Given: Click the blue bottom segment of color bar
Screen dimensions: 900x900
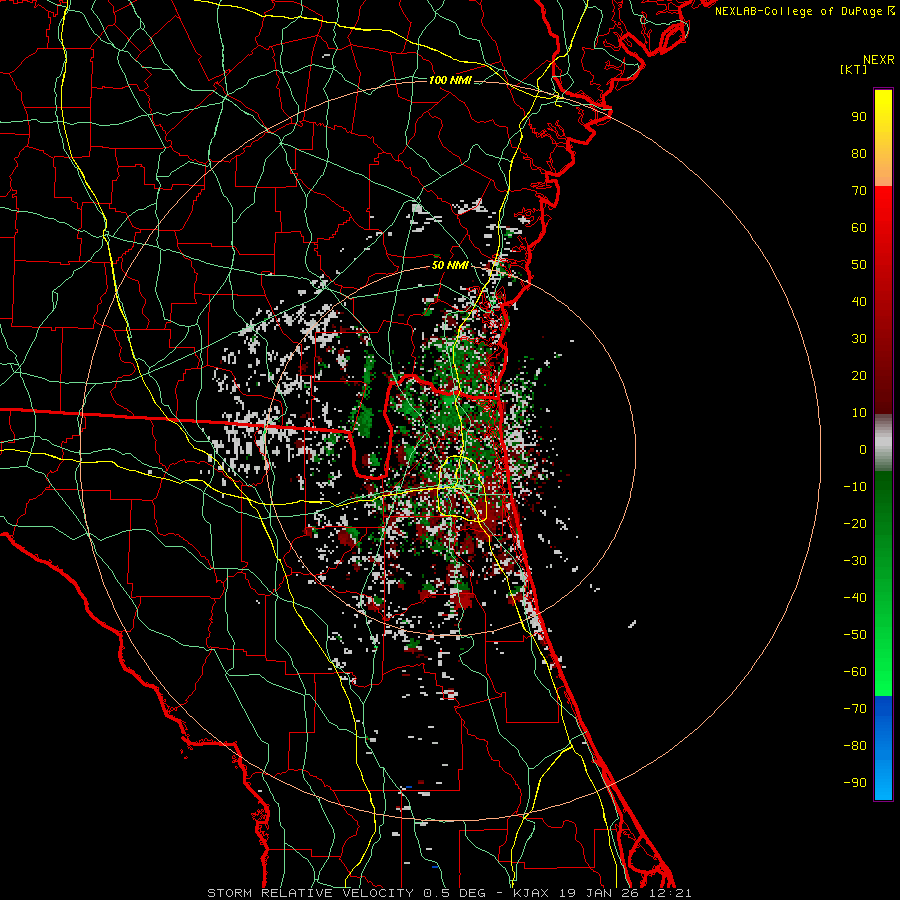Looking at the screenshot, I should click(x=883, y=747).
